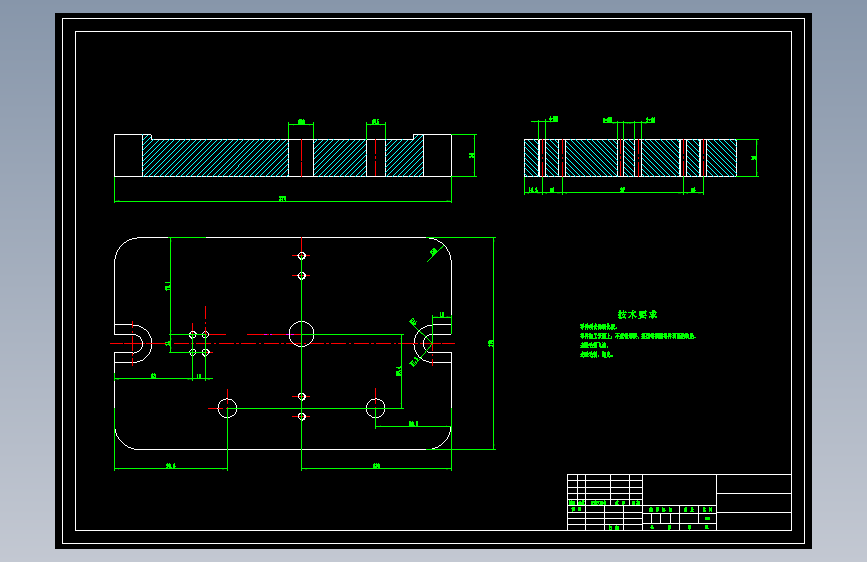Click the bottom-right circular hole in plan view
867x562 pixels.
click(x=375, y=409)
